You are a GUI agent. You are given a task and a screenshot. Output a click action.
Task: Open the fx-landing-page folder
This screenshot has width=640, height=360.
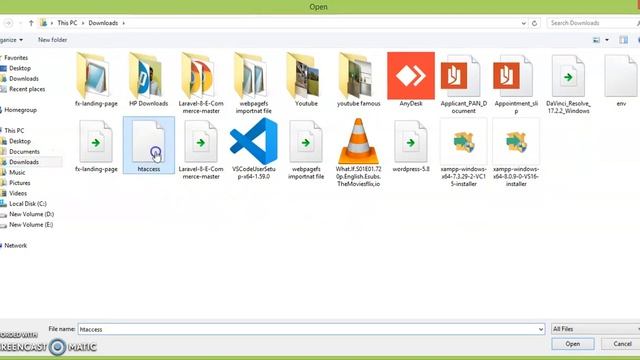point(96,80)
